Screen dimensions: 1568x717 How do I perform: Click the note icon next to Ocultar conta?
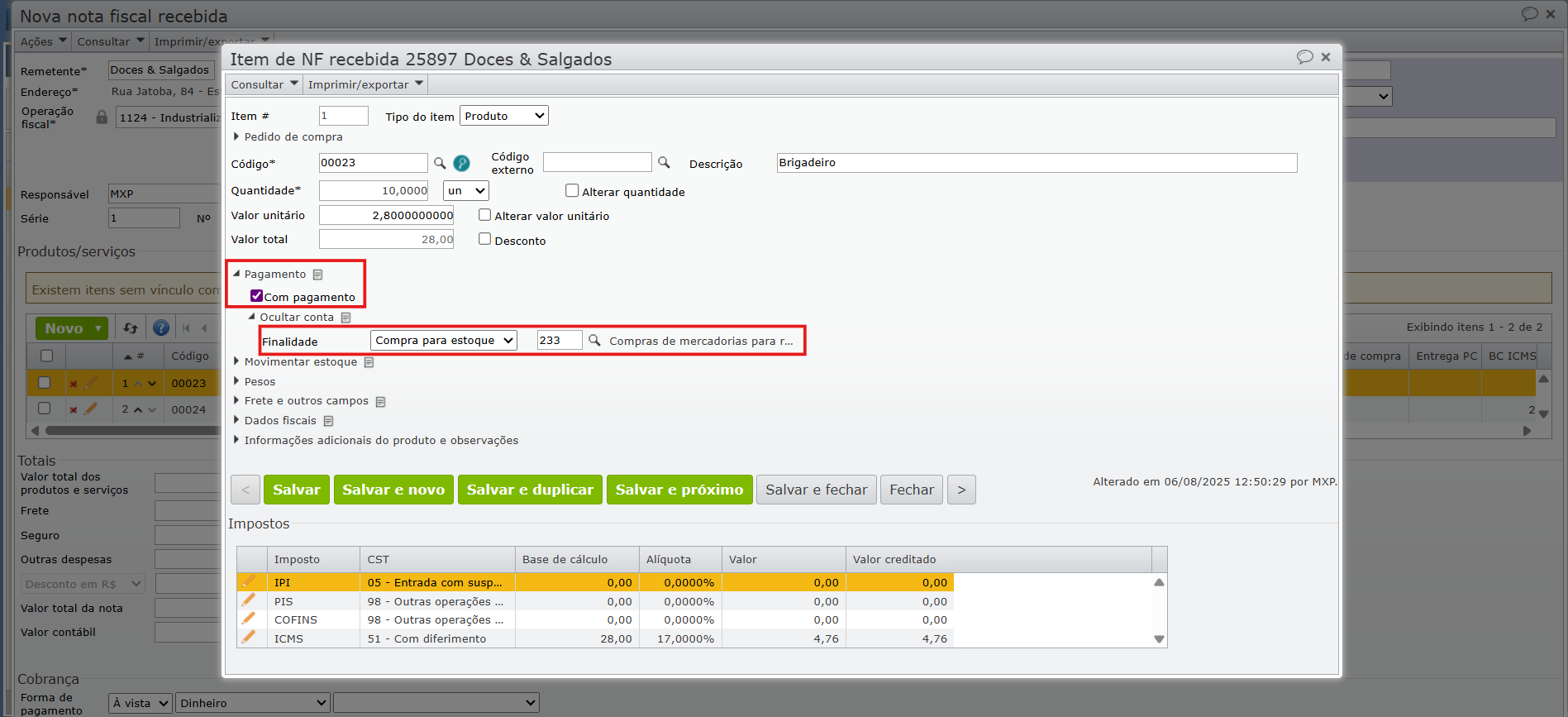coord(346,318)
